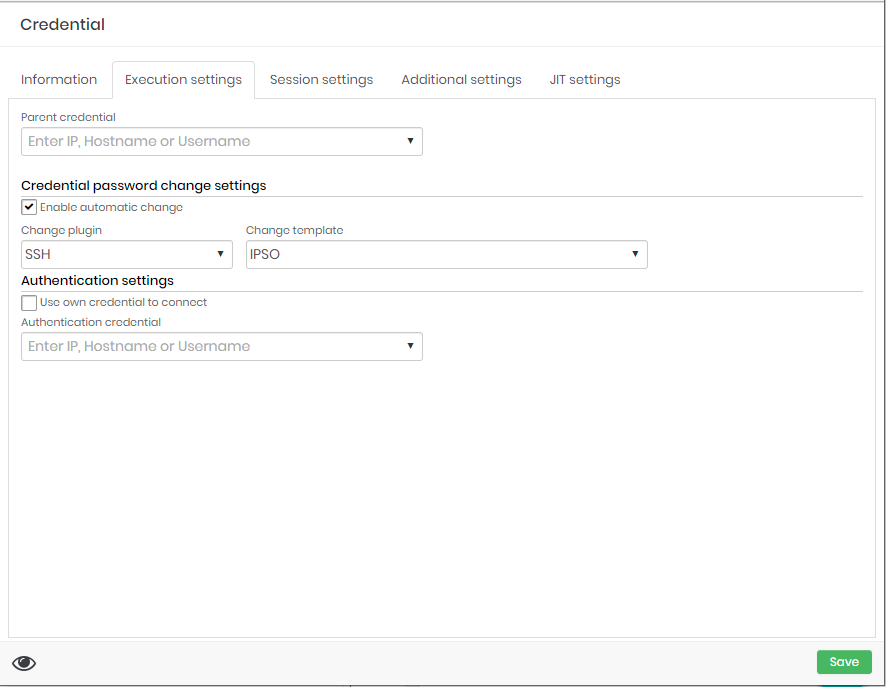Click the Use own credential label text
The height and width of the screenshot is (687, 886).
click(123, 302)
